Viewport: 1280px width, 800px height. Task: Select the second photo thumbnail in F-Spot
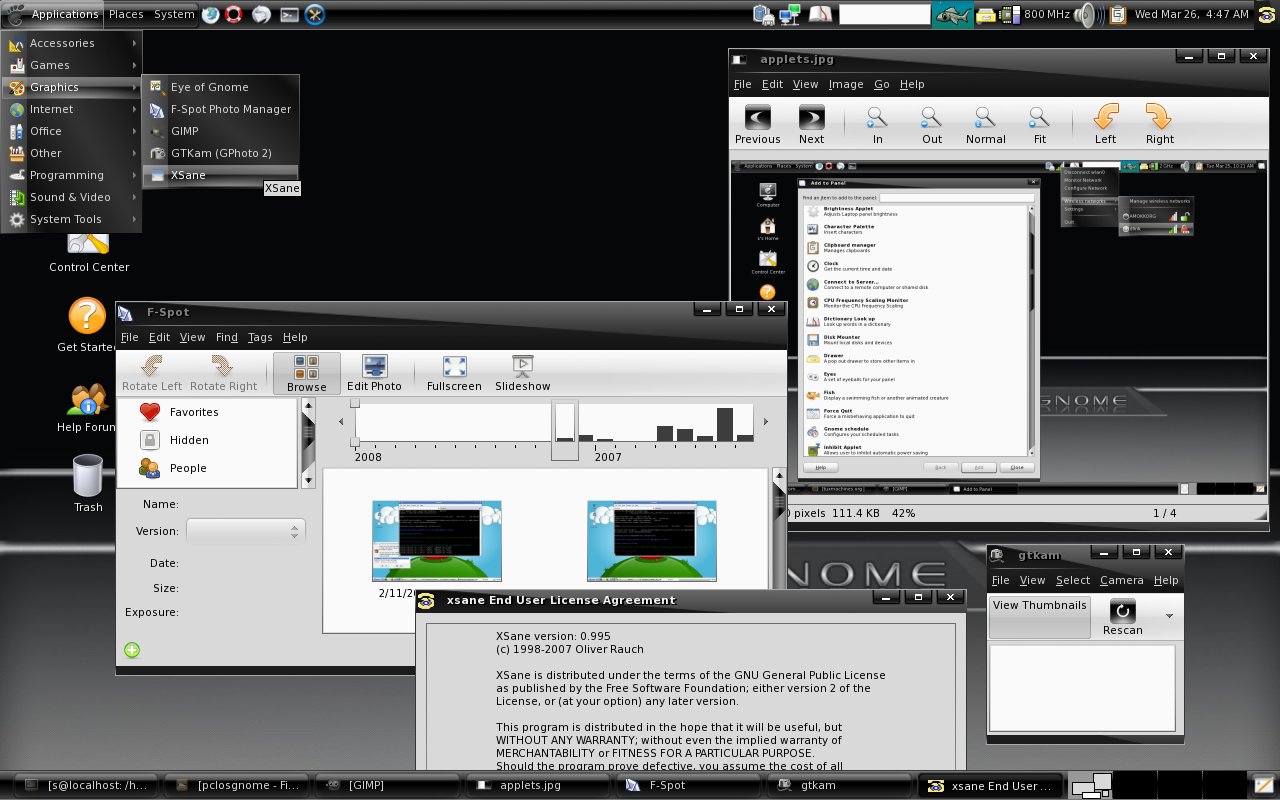click(x=652, y=541)
